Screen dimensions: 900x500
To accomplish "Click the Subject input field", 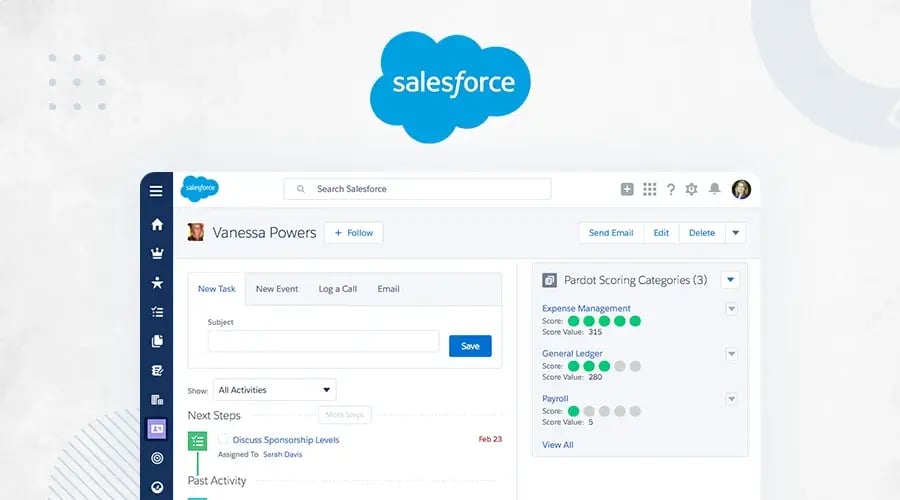I will coord(323,342).
